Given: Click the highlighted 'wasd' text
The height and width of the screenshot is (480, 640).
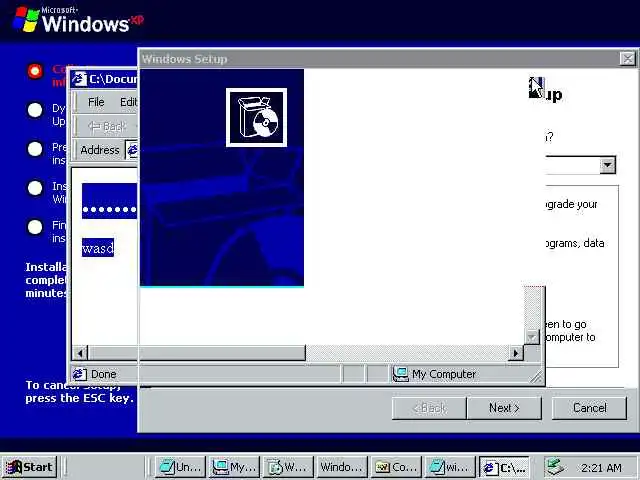Looking at the screenshot, I should coord(98,248).
